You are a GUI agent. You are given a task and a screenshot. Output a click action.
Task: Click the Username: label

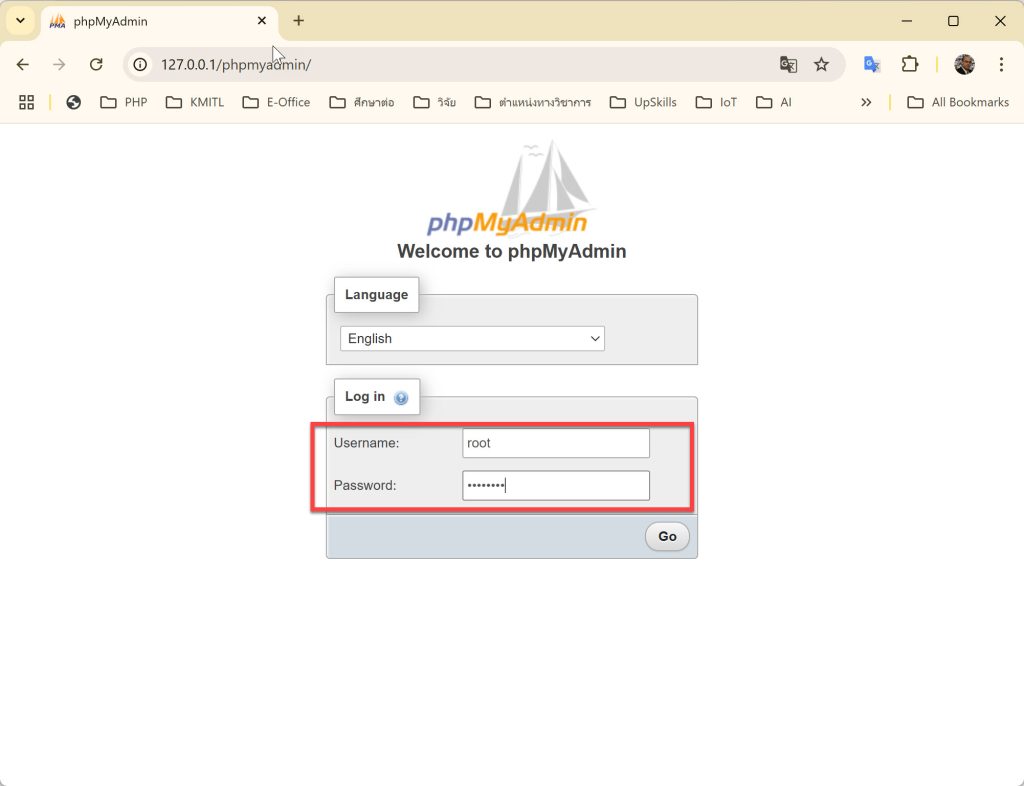[366, 443]
